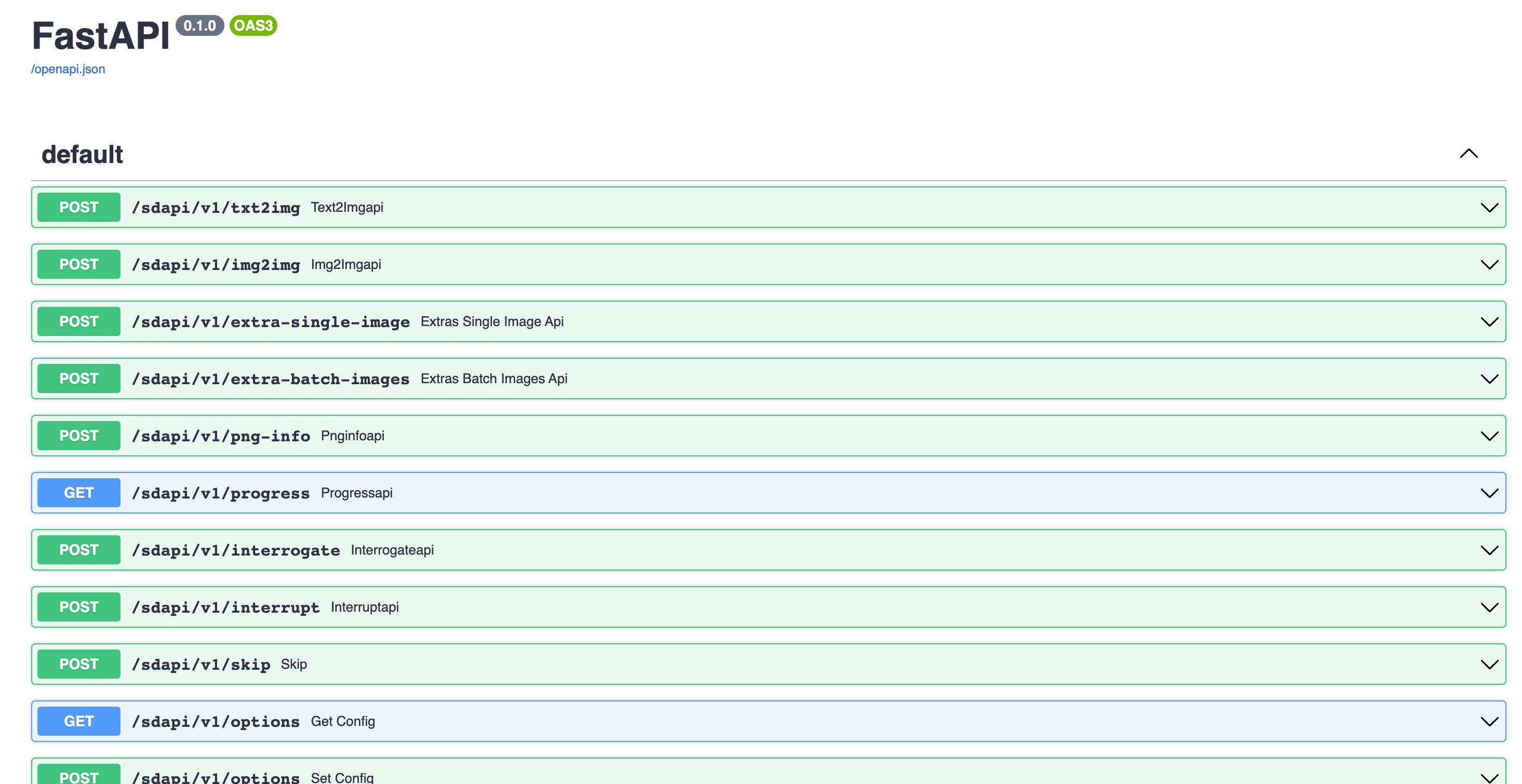Click the Set Config description
Image resolution: width=1522 pixels, height=784 pixels.
342,777
